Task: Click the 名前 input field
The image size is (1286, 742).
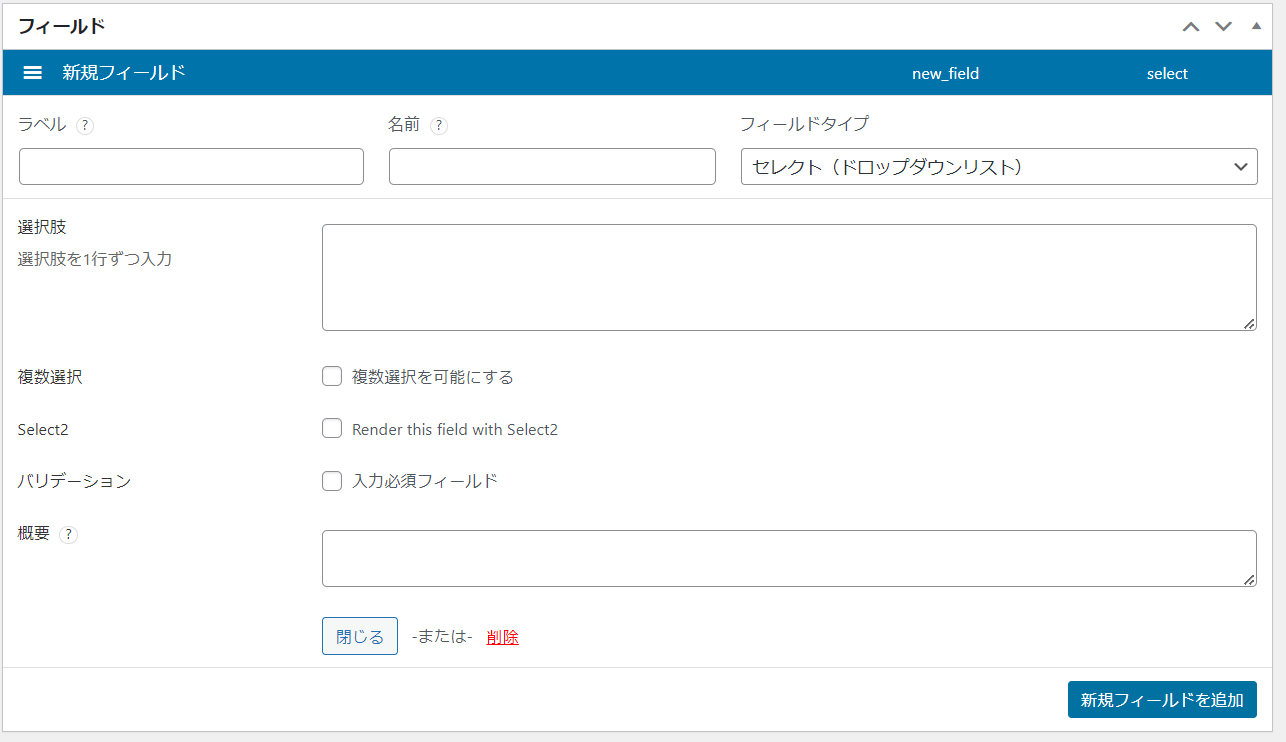Action: (552, 167)
